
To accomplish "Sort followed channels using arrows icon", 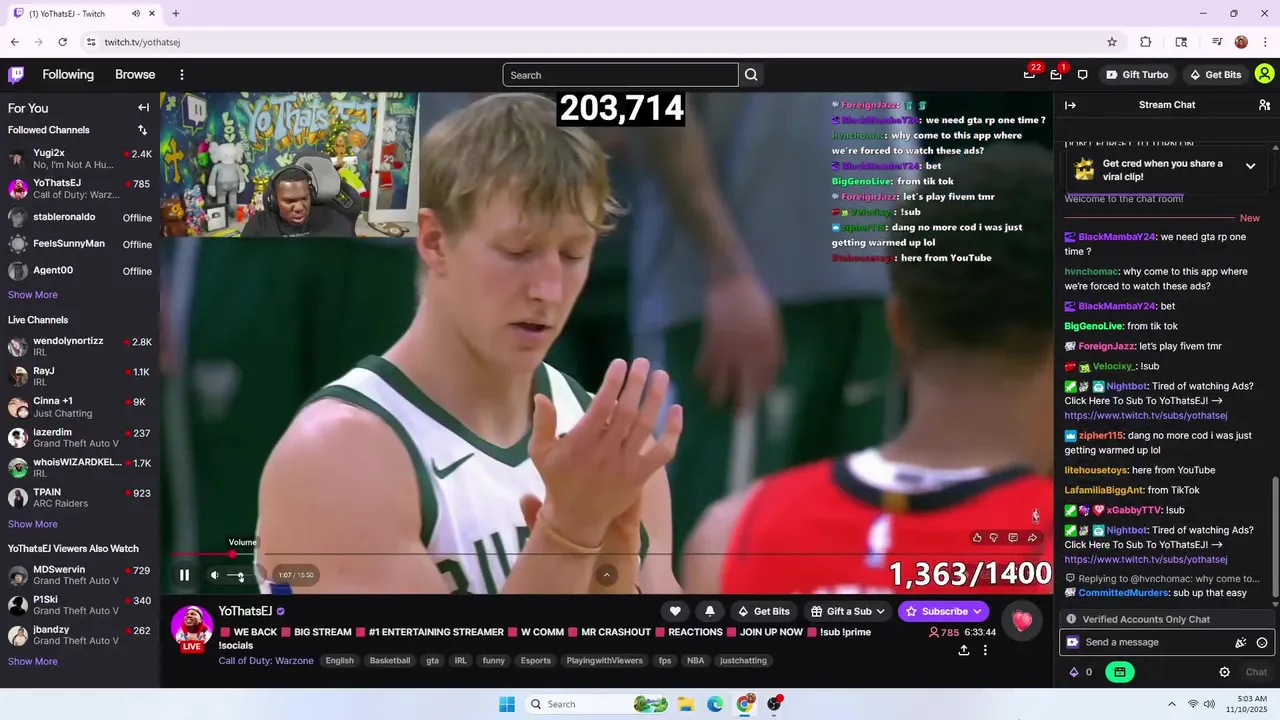I will tap(142, 130).
